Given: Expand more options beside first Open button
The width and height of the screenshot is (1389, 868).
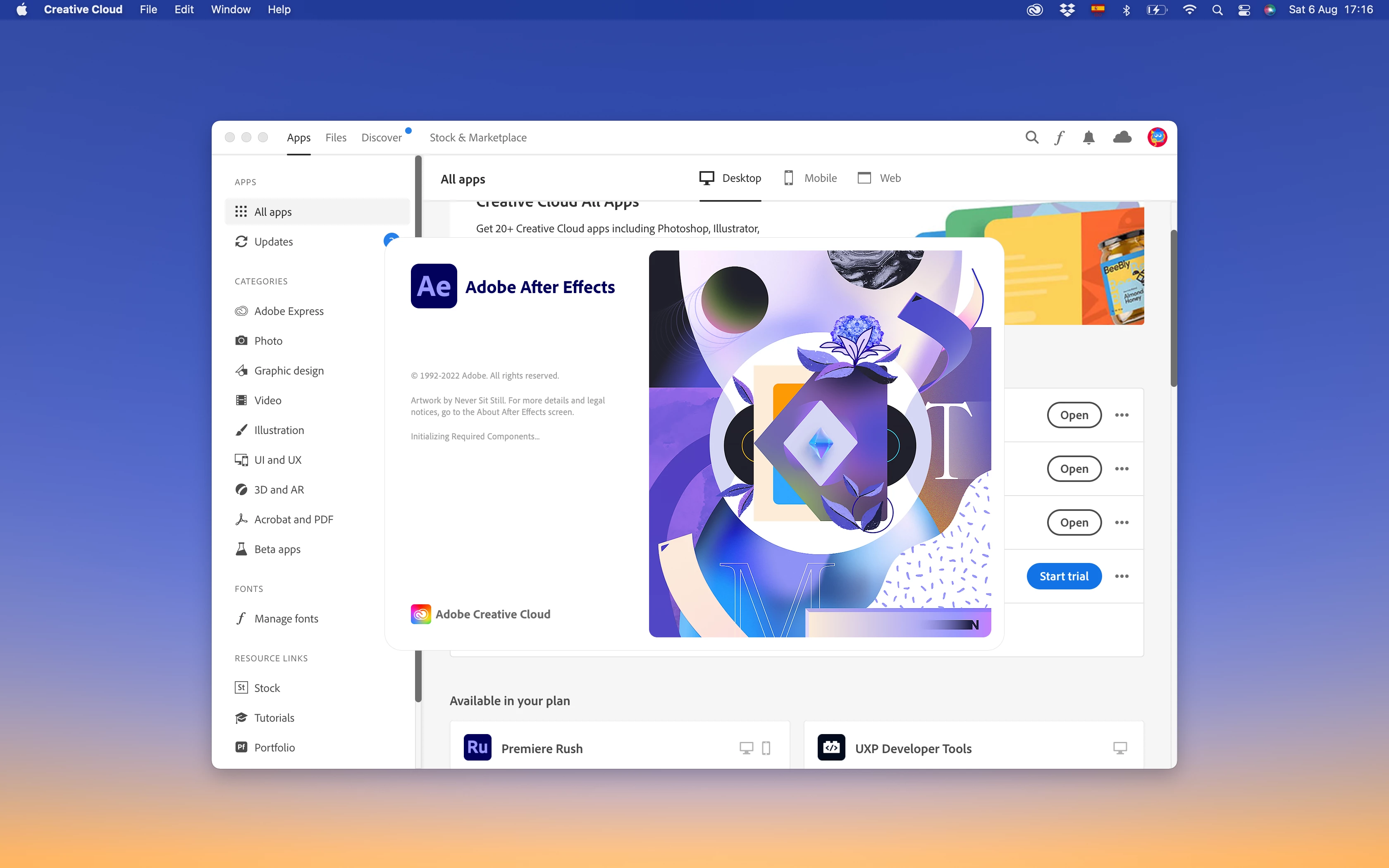Looking at the screenshot, I should point(1122,415).
